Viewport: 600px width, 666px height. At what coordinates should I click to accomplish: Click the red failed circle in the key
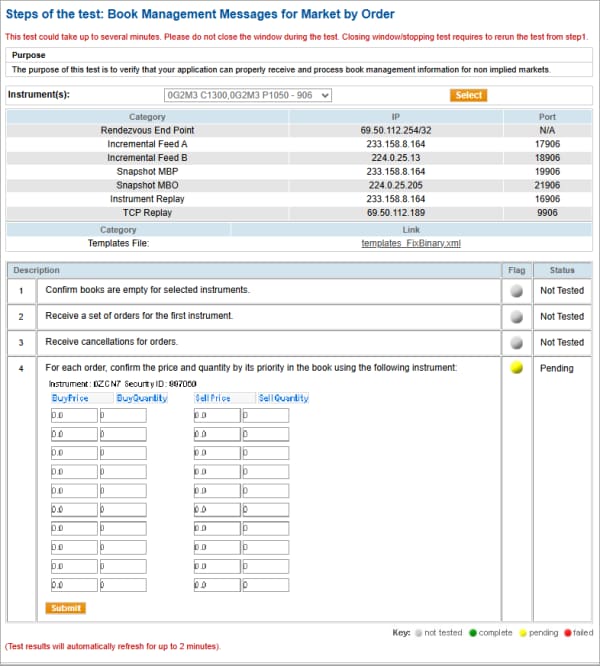tap(567, 633)
